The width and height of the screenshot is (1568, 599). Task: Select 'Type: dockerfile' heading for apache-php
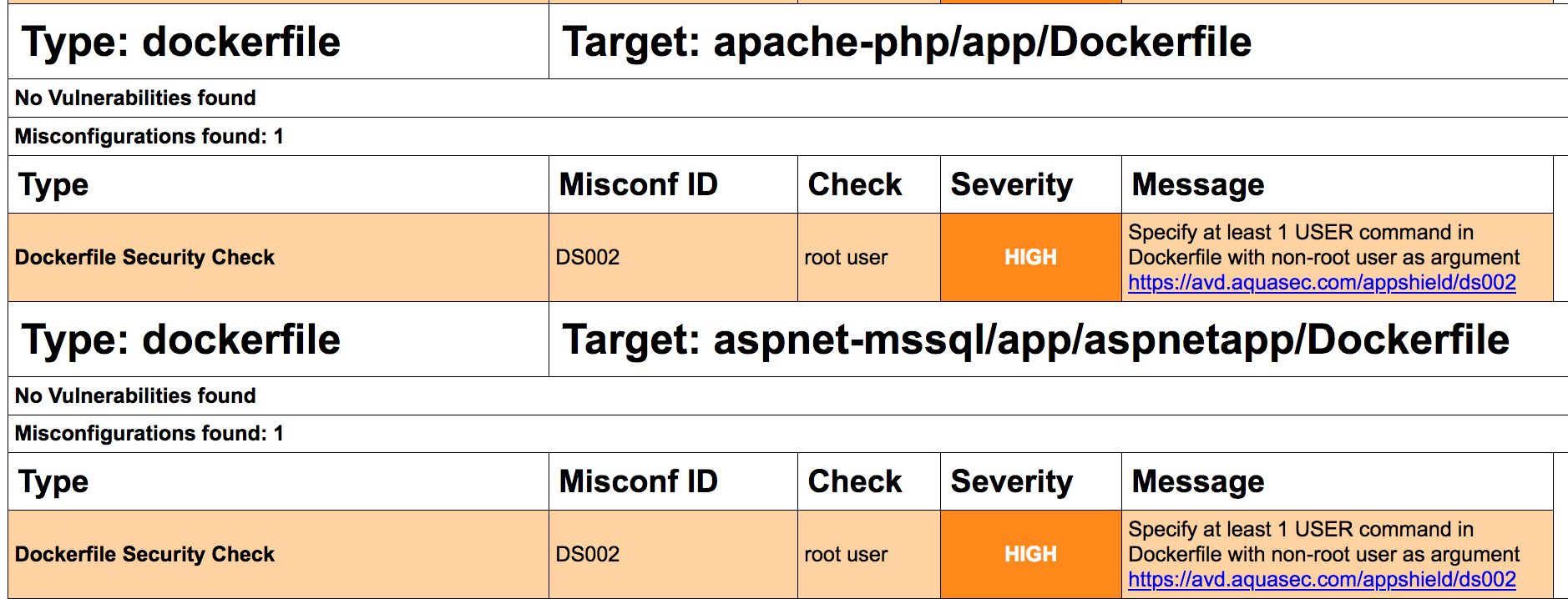(181, 43)
